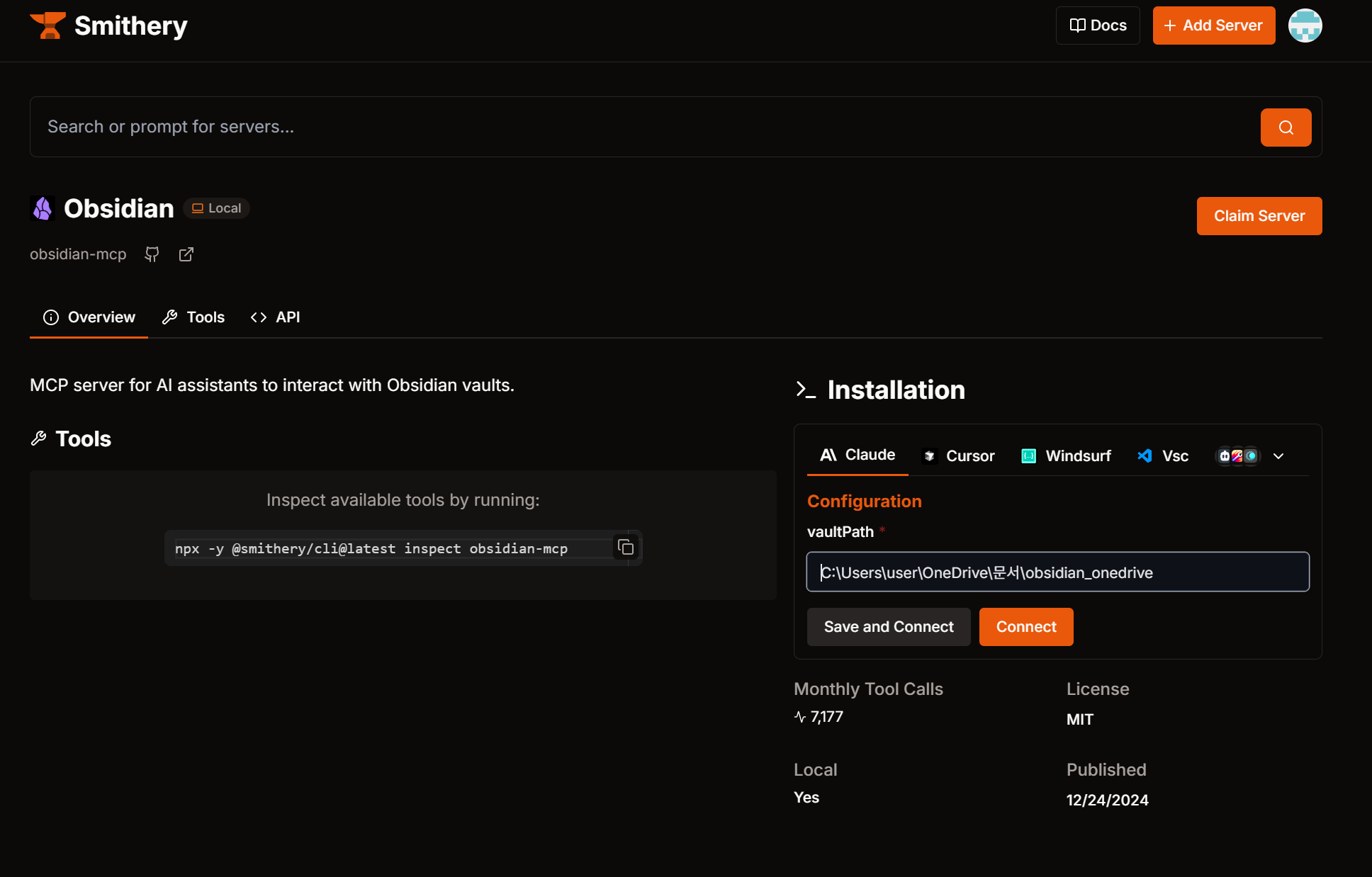Choose the Vsc installation tab
The height and width of the screenshot is (877, 1372).
[1163, 456]
